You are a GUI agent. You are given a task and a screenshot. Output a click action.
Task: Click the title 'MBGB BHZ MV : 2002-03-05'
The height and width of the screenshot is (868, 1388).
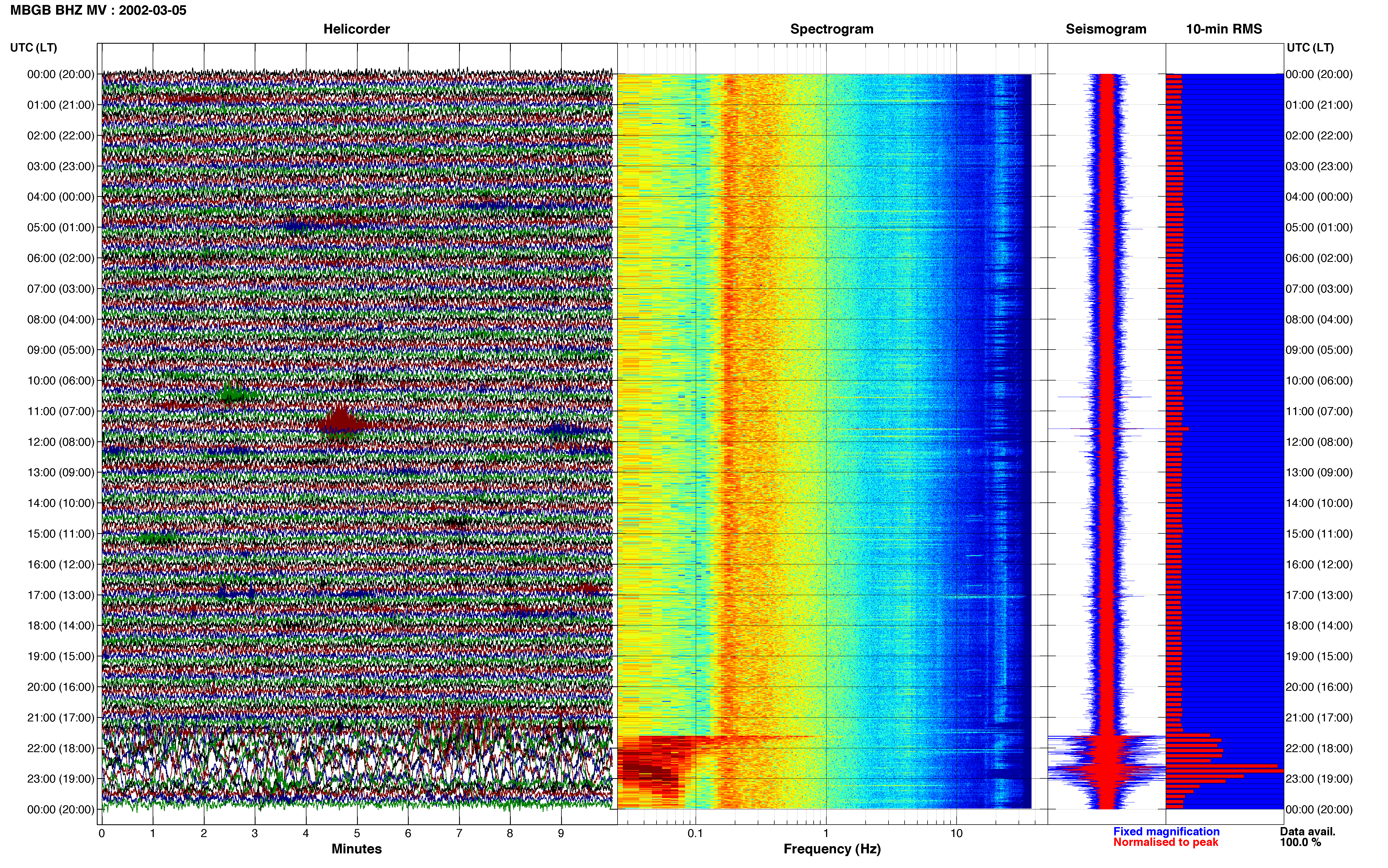point(98,10)
